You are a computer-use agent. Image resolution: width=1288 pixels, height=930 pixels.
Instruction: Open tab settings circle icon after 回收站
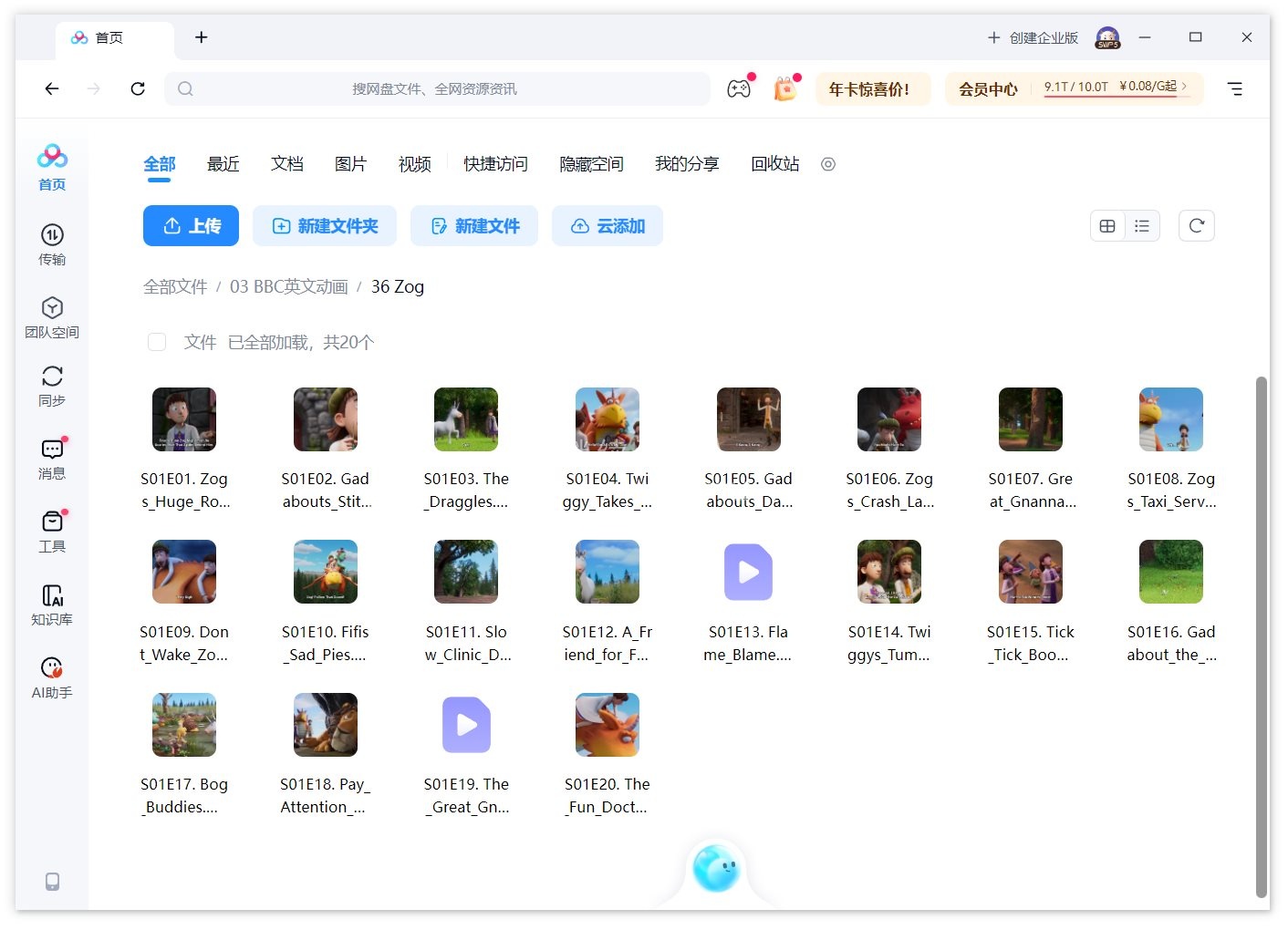(x=828, y=164)
